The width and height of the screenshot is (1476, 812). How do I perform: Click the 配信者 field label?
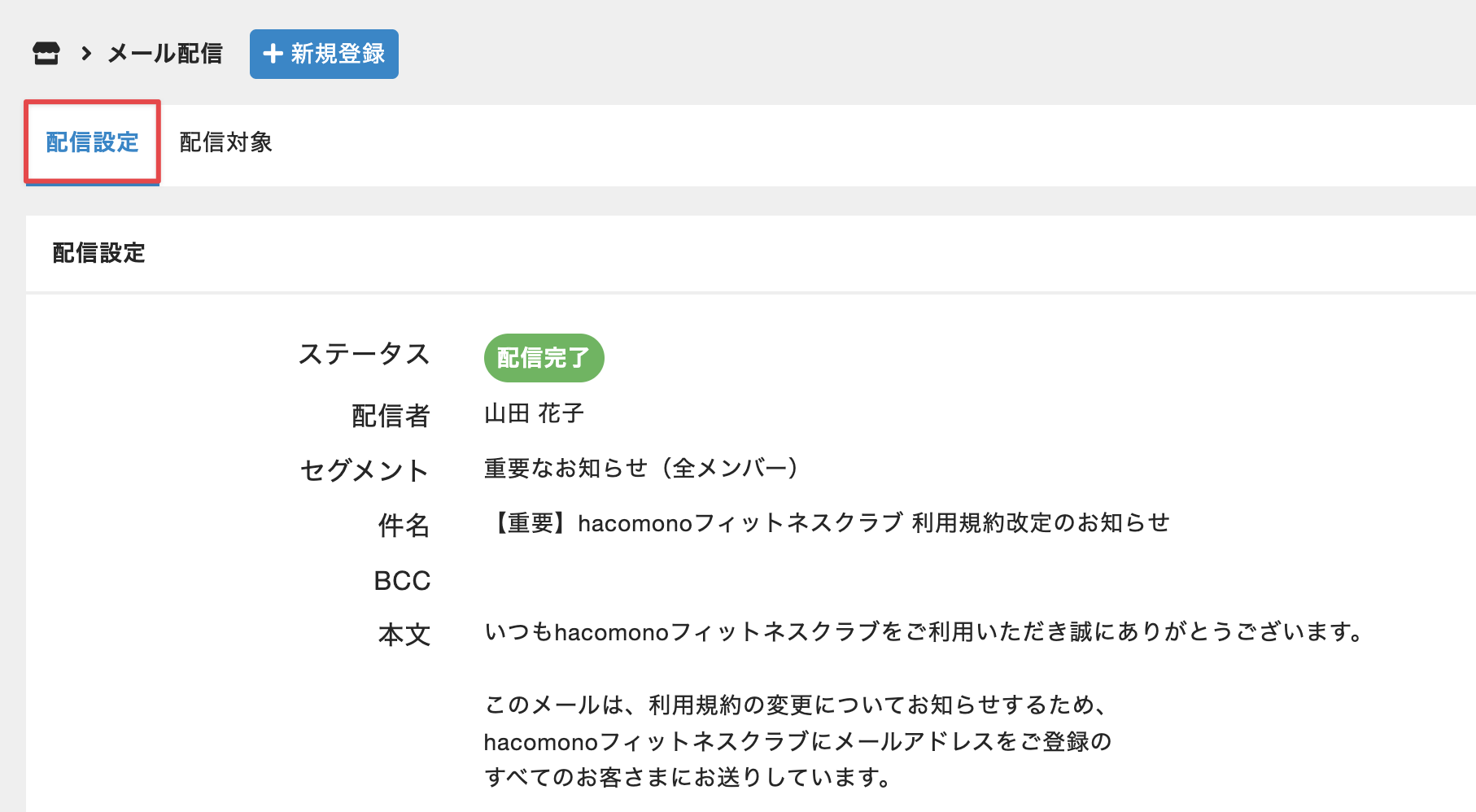tap(391, 416)
